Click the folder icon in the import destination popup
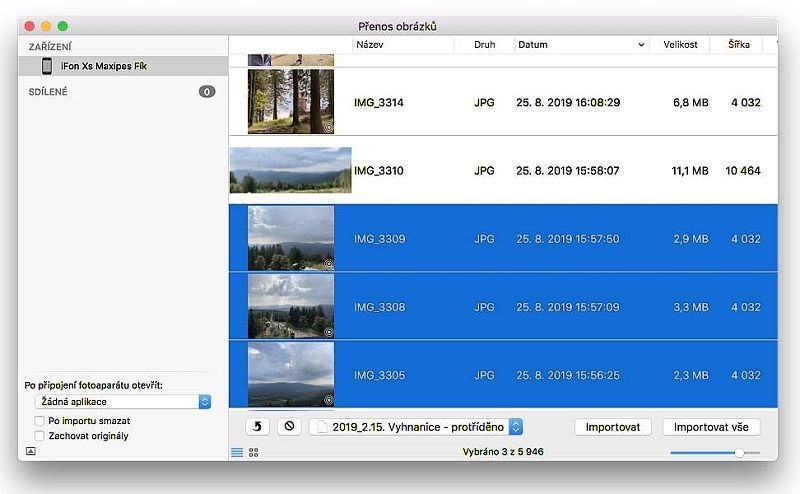 coord(322,427)
